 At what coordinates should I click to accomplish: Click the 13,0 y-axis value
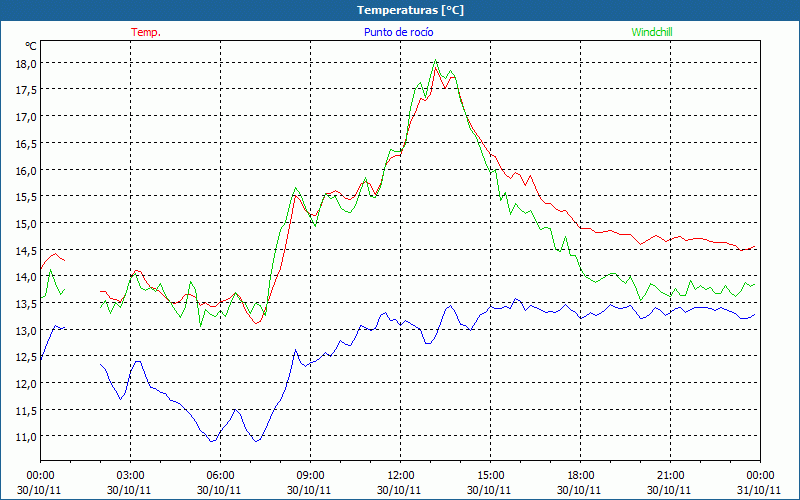click(x=26, y=330)
